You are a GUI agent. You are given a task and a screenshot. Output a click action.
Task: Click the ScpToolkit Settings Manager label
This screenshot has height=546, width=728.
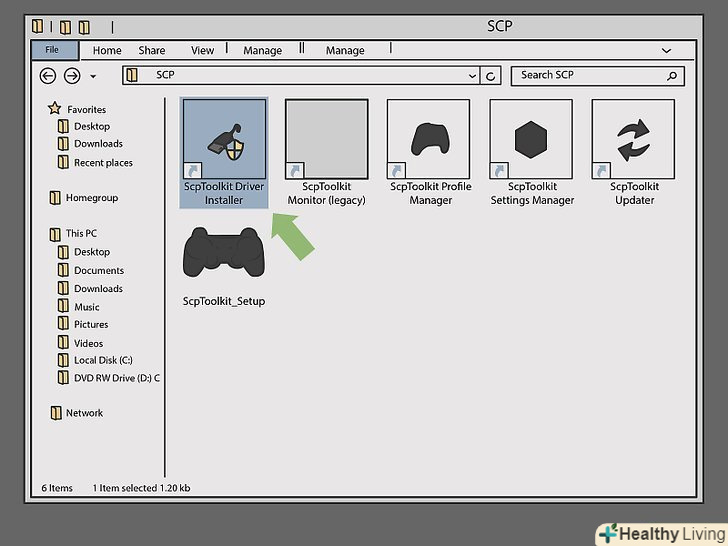[532, 193]
